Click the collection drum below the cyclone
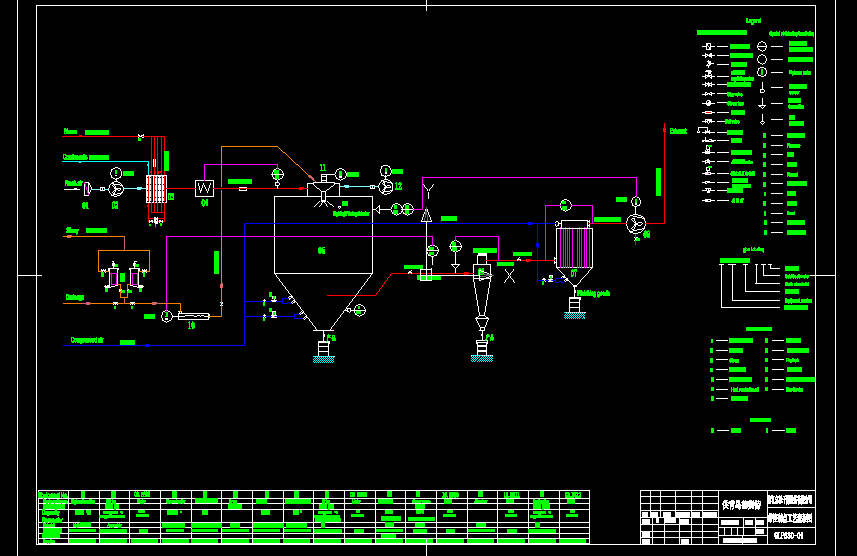The image size is (857, 556). [483, 349]
